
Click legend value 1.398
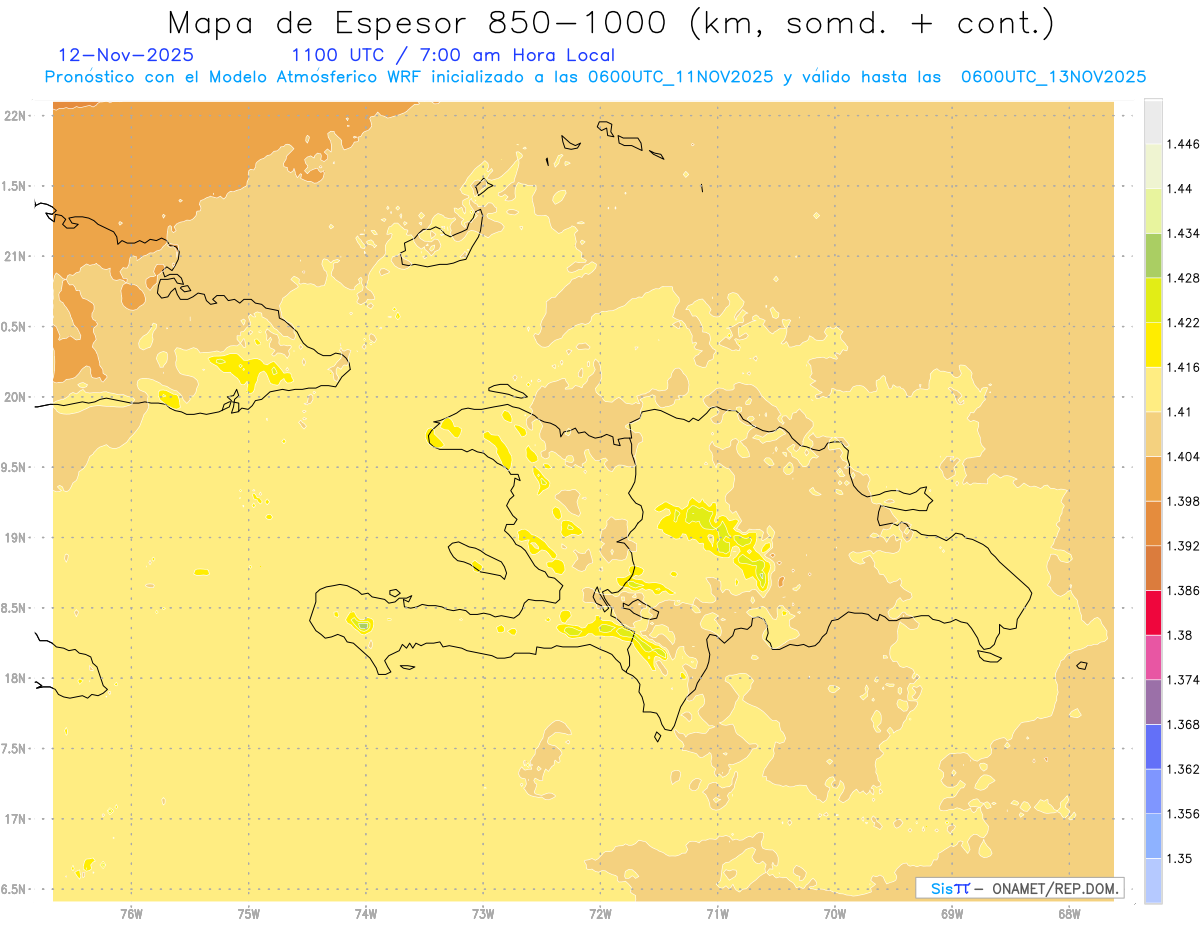pyautogui.click(x=1183, y=501)
